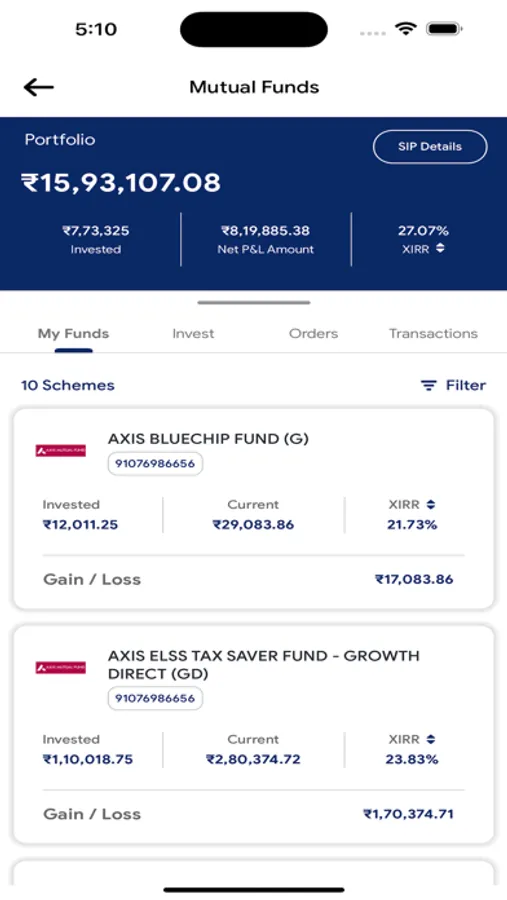The image size is (507, 900).
Task: Open SIP Details button
Action: [x=430, y=146]
